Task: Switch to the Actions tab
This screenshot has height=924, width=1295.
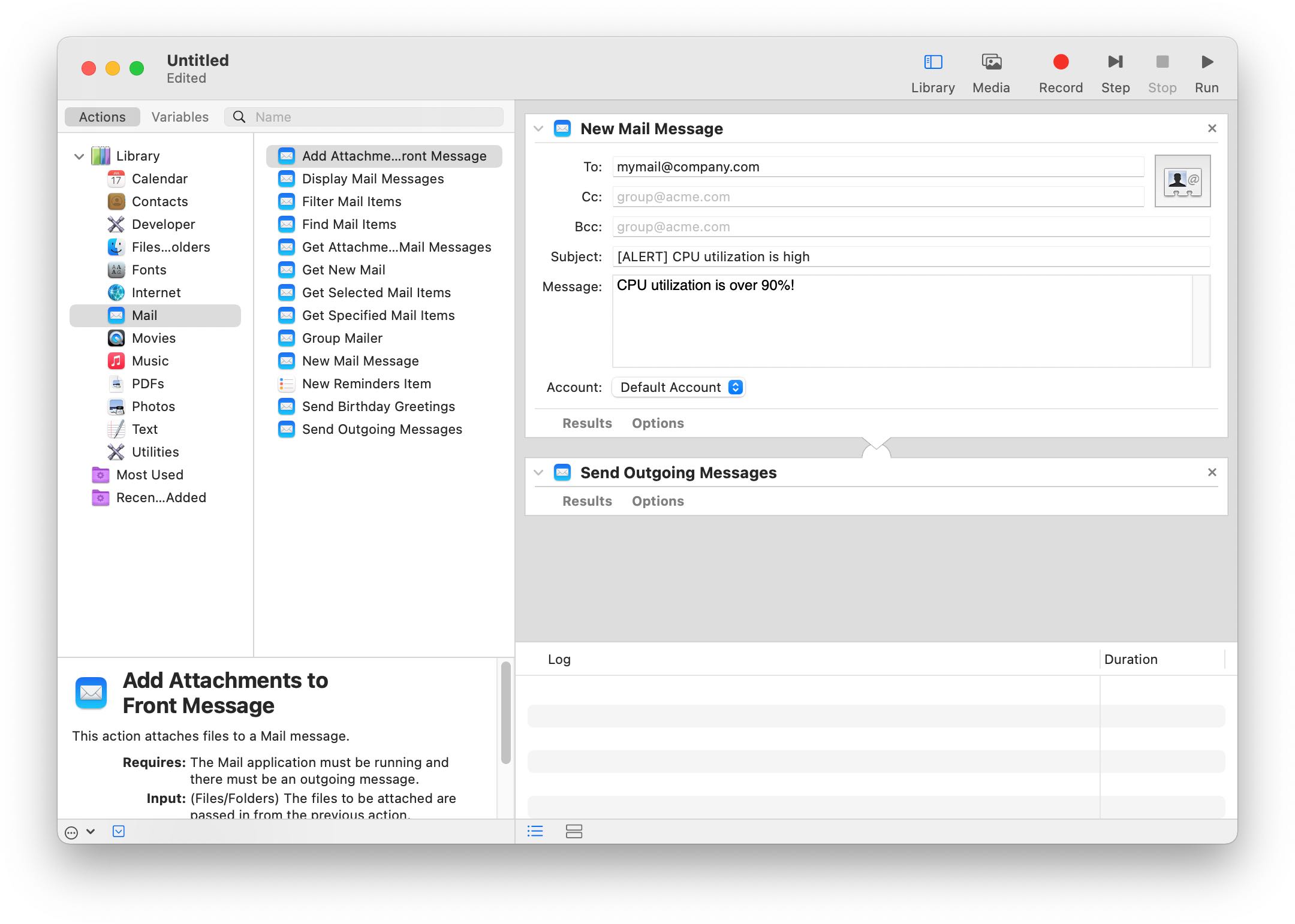Action: (102, 117)
